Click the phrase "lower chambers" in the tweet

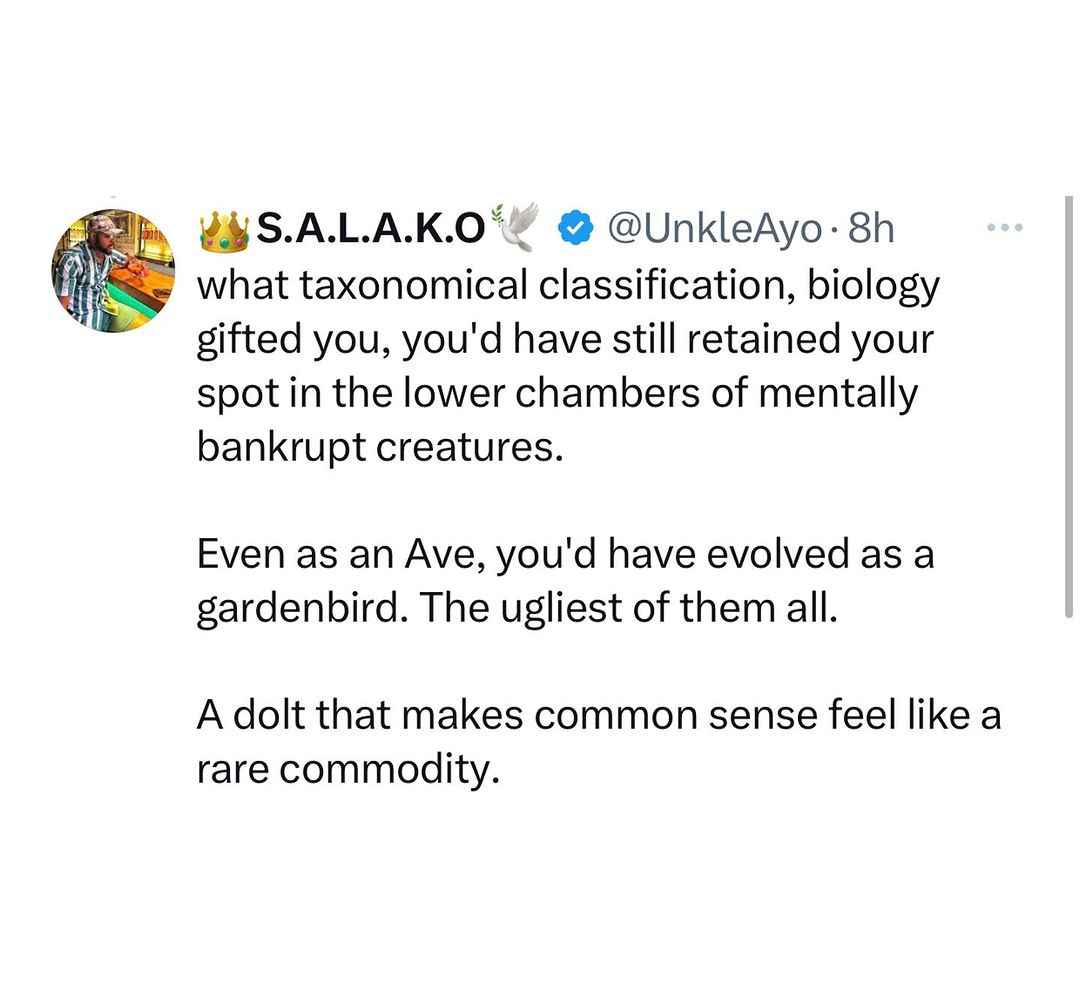click(541, 393)
